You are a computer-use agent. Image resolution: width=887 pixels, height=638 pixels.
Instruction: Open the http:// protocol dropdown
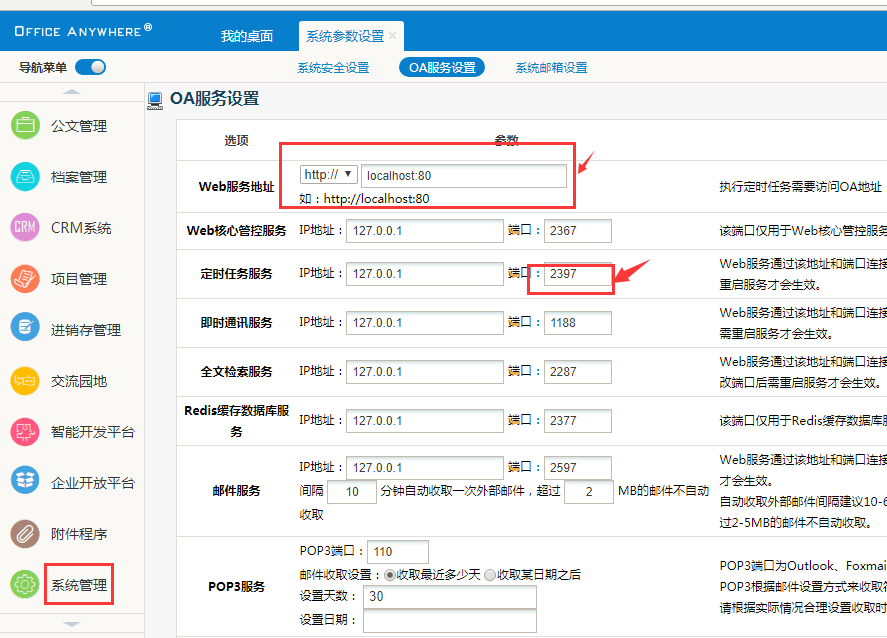(328, 175)
